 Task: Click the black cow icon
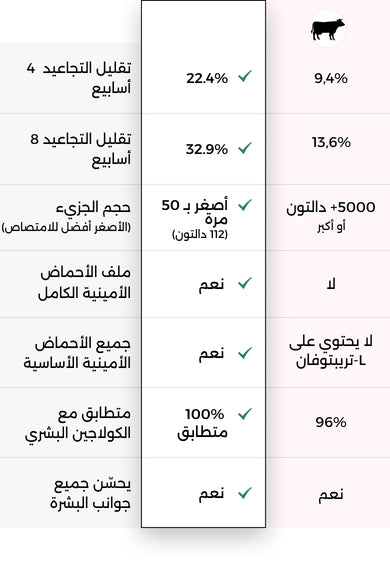pyautogui.click(x=328, y=29)
